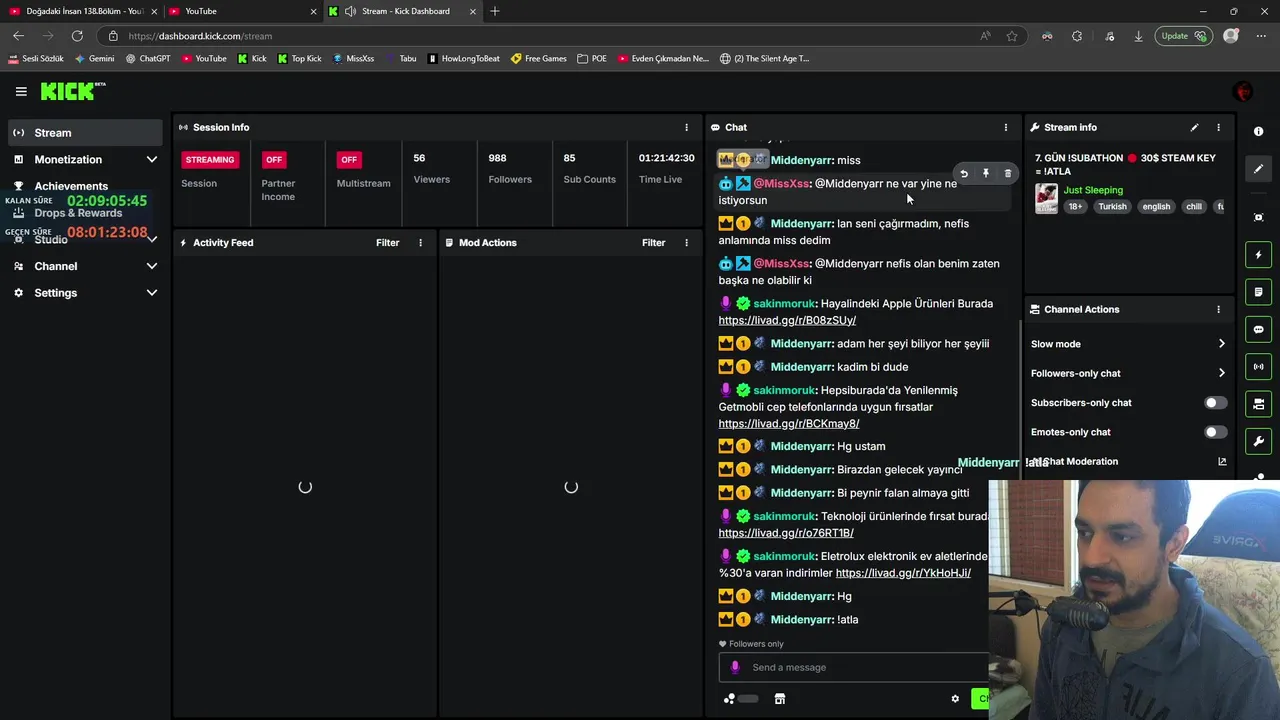Click Just Sleeping category thumbnail

(1046, 198)
